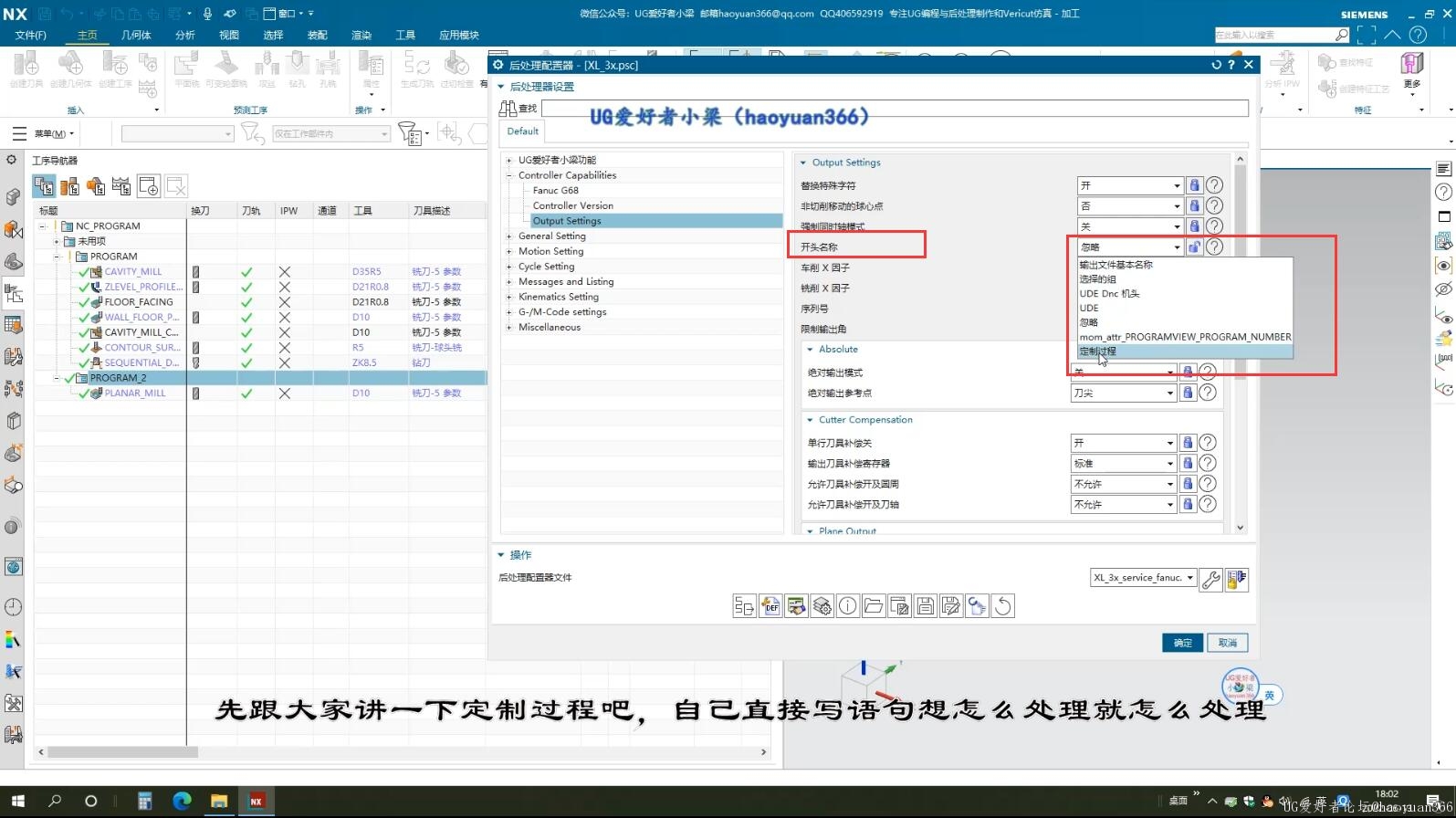The width and height of the screenshot is (1456, 818).
Task: Open 绝对输出参考点 dropdown showing 刀尖
Action: point(1124,393)
